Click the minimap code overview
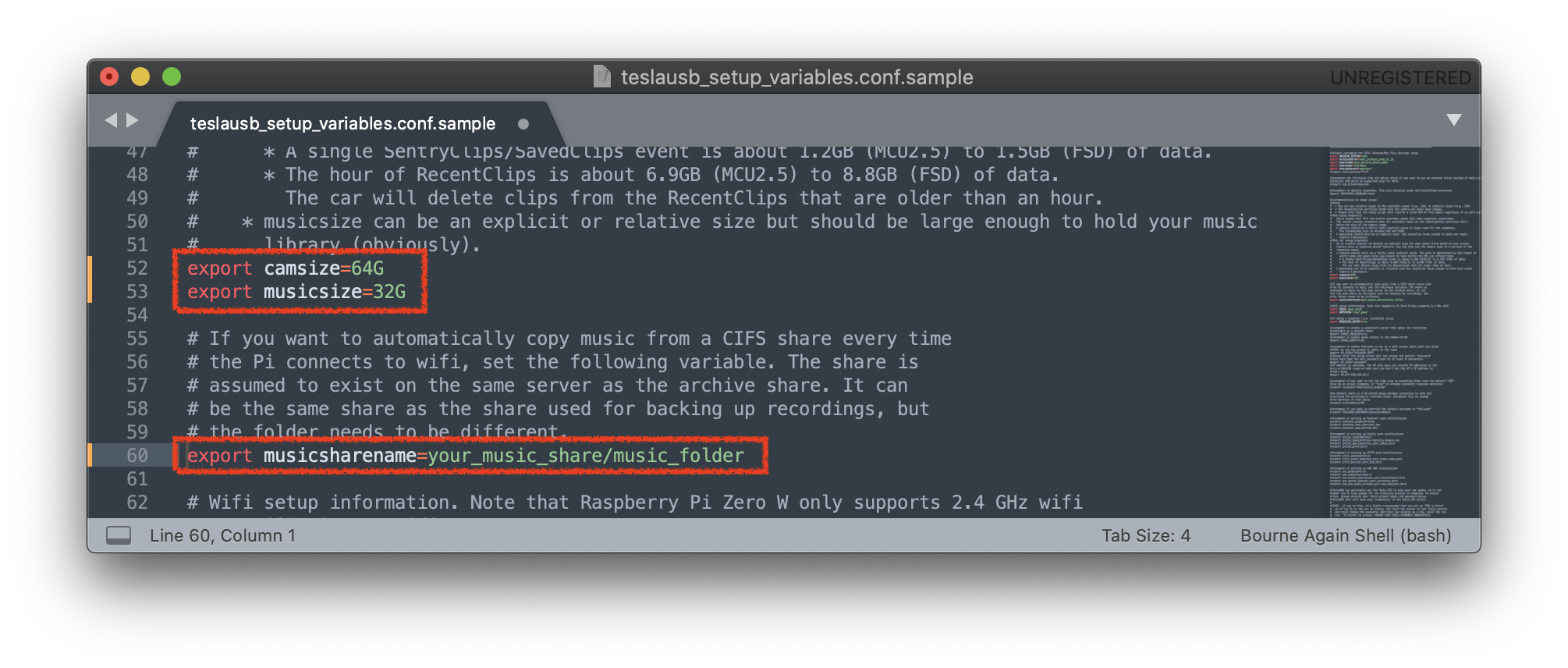The image size is (1568, 668). (x=1403, y=332)
